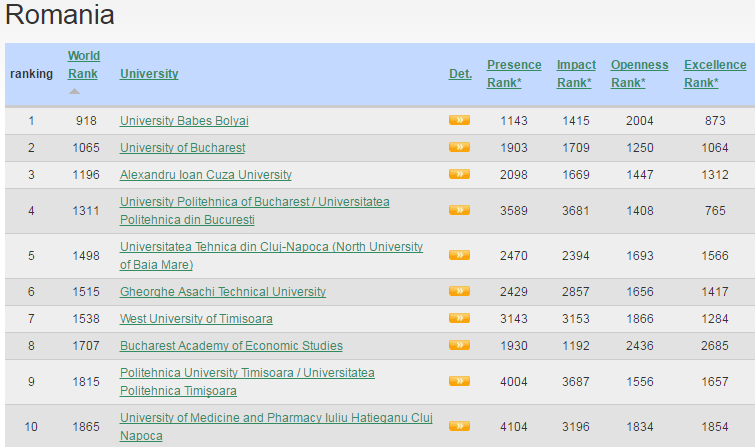The image size is (755, 447).
Task: Select world rank value 1311
Action: (x=86, y=210)
